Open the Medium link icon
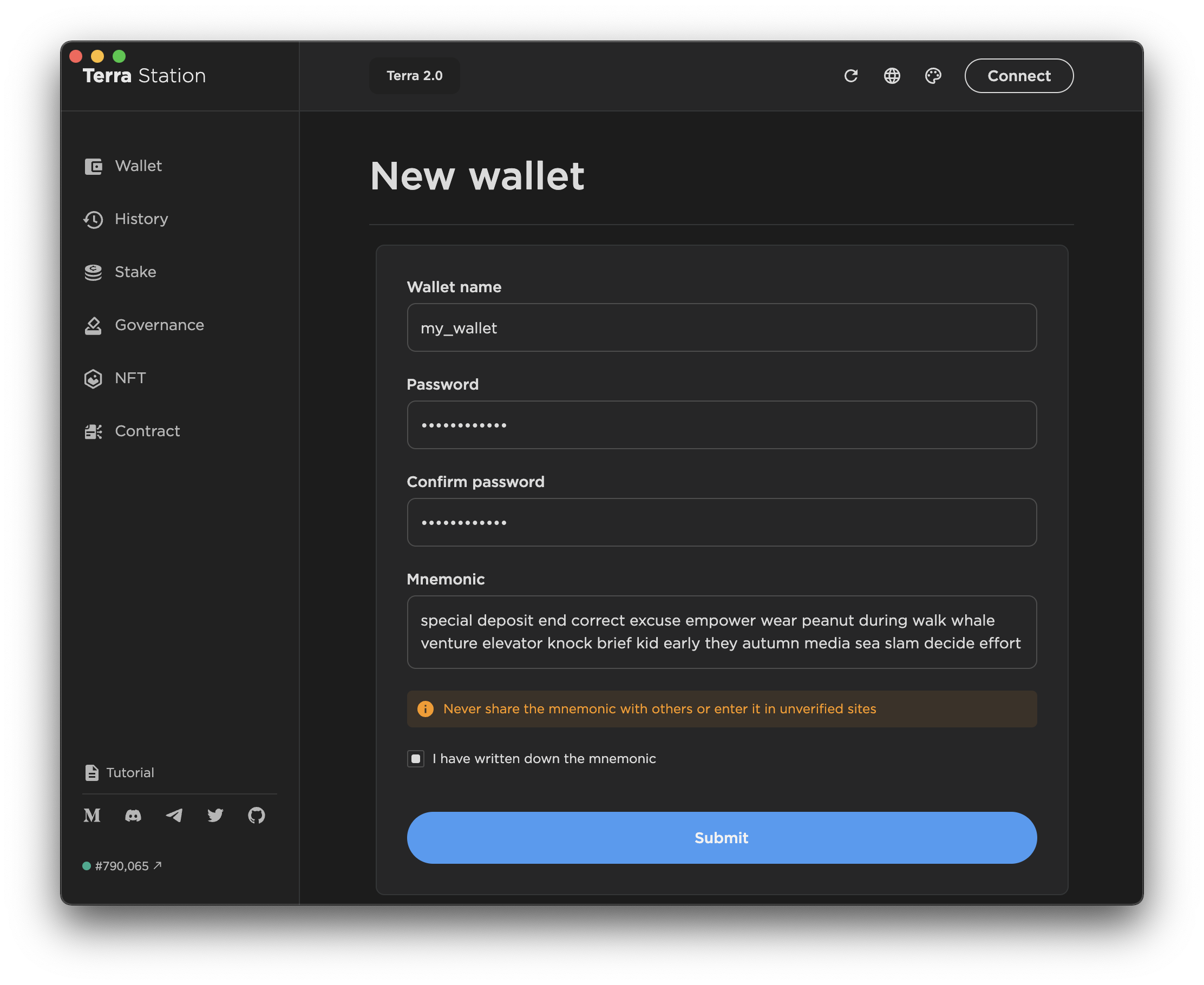 92,816
